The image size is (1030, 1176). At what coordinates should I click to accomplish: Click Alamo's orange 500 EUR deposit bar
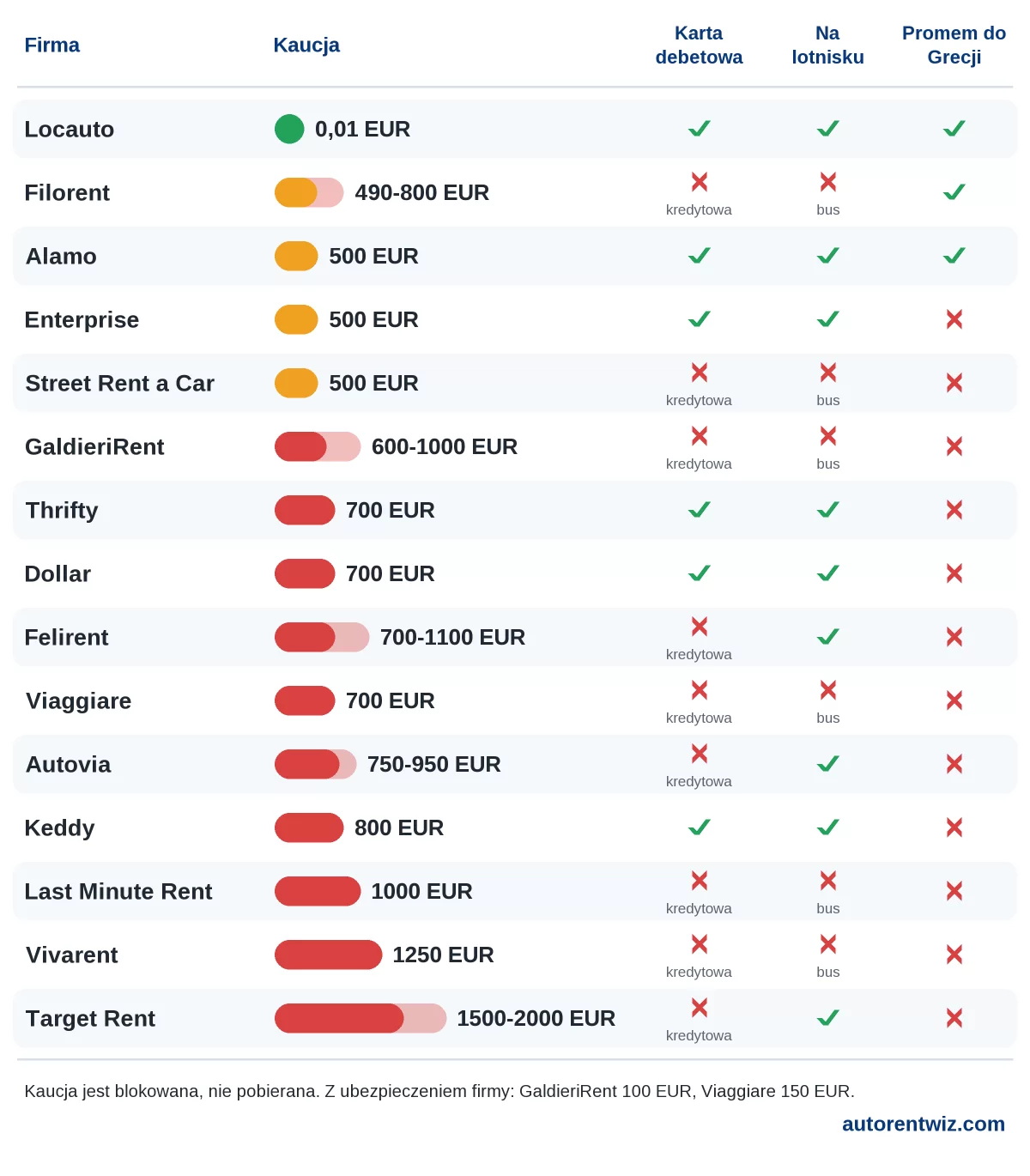coord(296,256)
